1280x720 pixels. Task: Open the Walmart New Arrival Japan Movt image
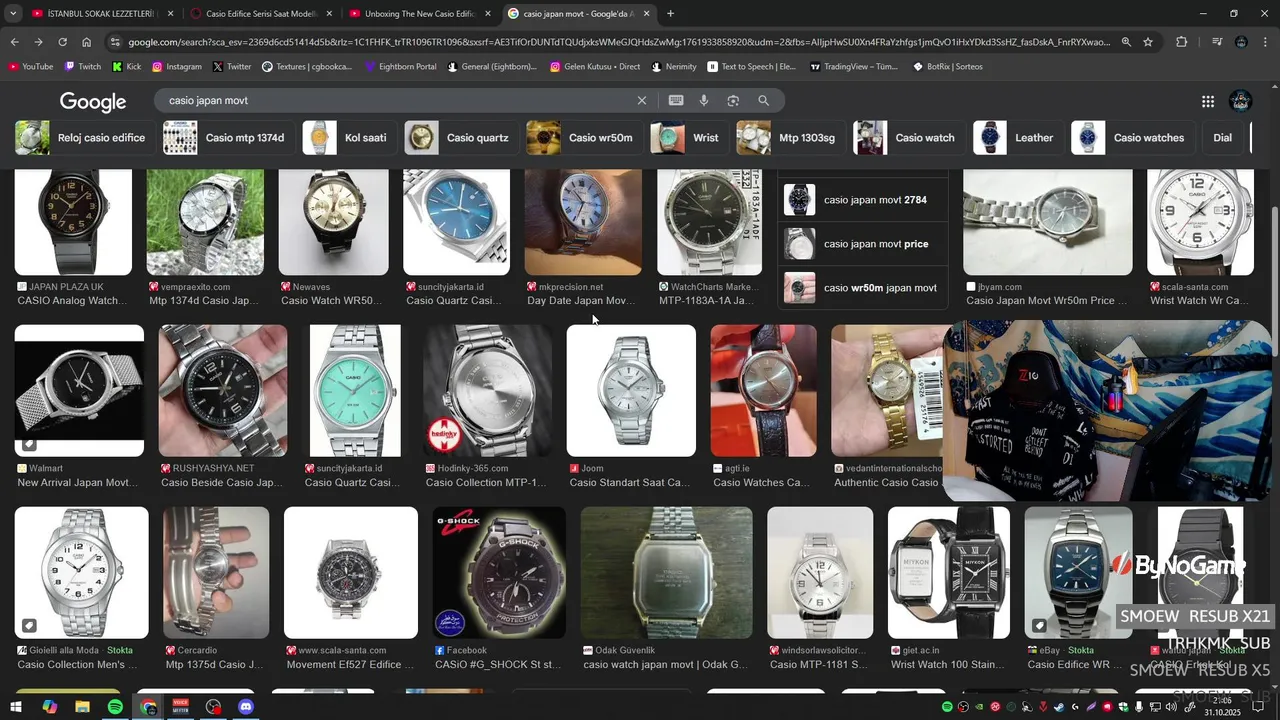tap(79, 390)
